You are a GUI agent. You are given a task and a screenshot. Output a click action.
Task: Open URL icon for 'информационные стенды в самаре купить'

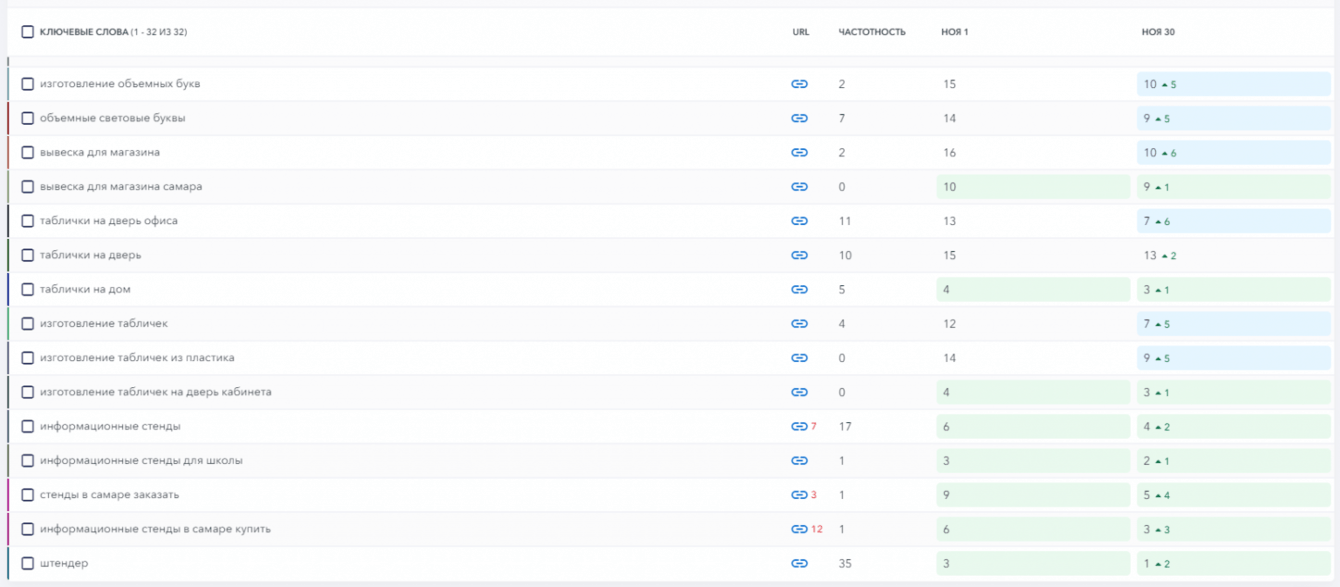(798, 529)
